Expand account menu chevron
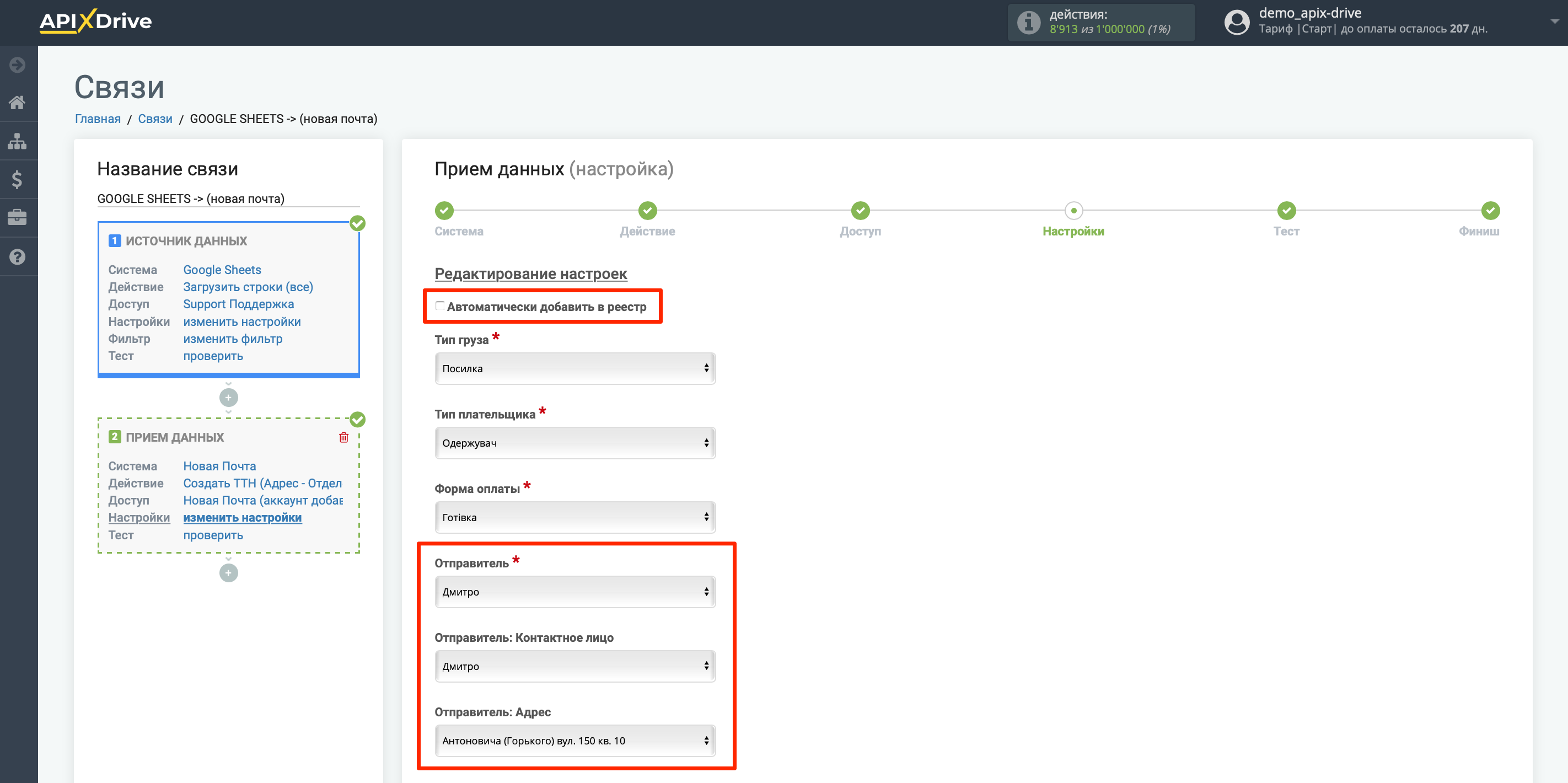This screenshot has width=1568, height=783. pos(1554,22)
